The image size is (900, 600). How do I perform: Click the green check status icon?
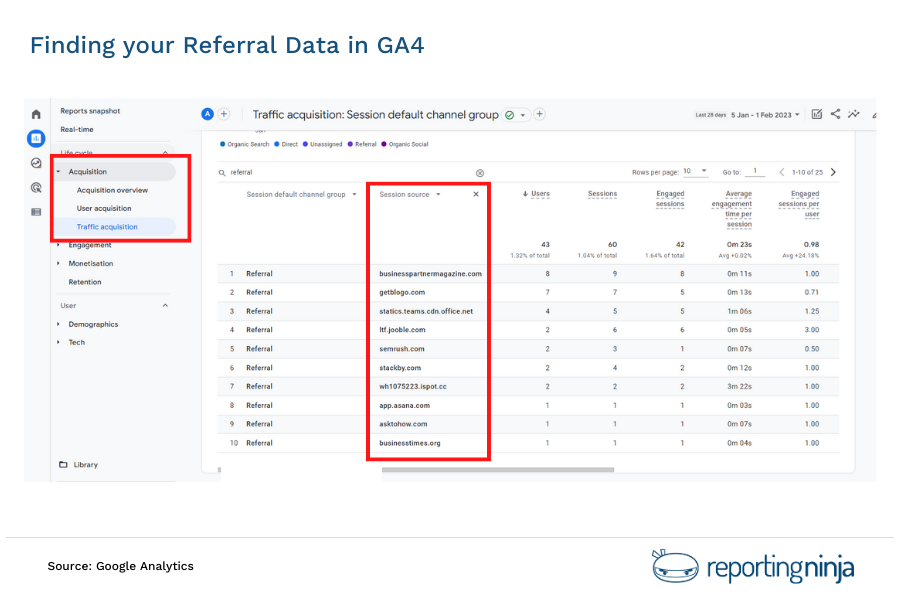click(509, 115)
